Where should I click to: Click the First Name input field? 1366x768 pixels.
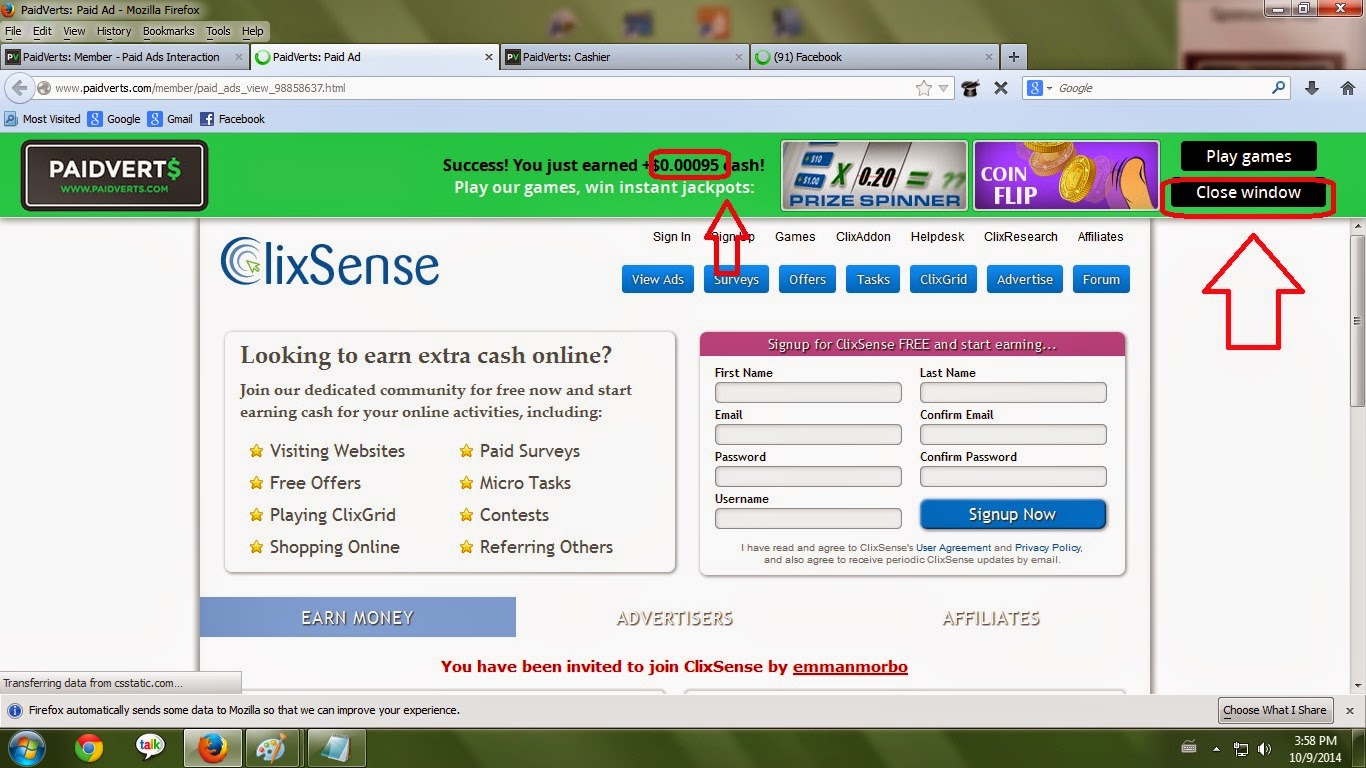click(x=808, y=392)
